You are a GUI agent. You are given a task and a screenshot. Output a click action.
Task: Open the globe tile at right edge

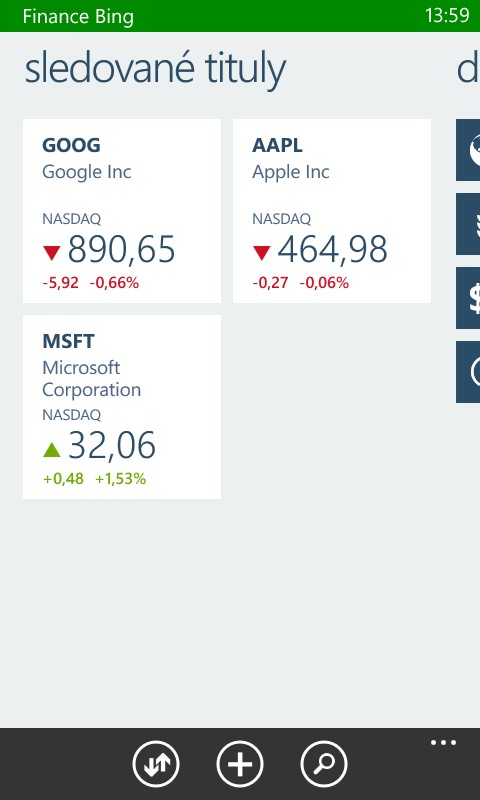[x=468, y=150]
